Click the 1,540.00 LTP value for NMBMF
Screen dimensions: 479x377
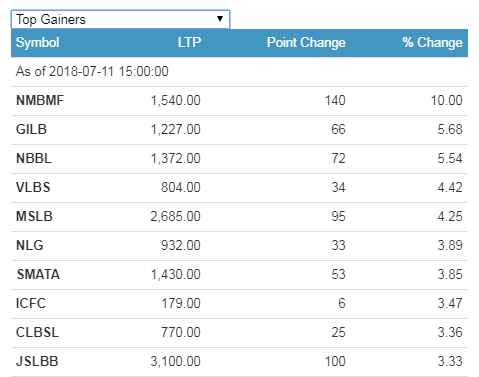176,100
